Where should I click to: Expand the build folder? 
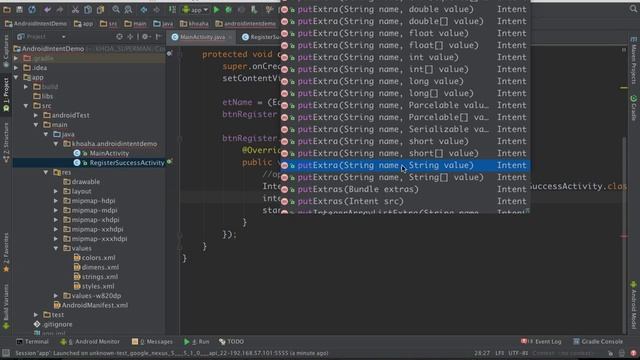tap(26, 87)
